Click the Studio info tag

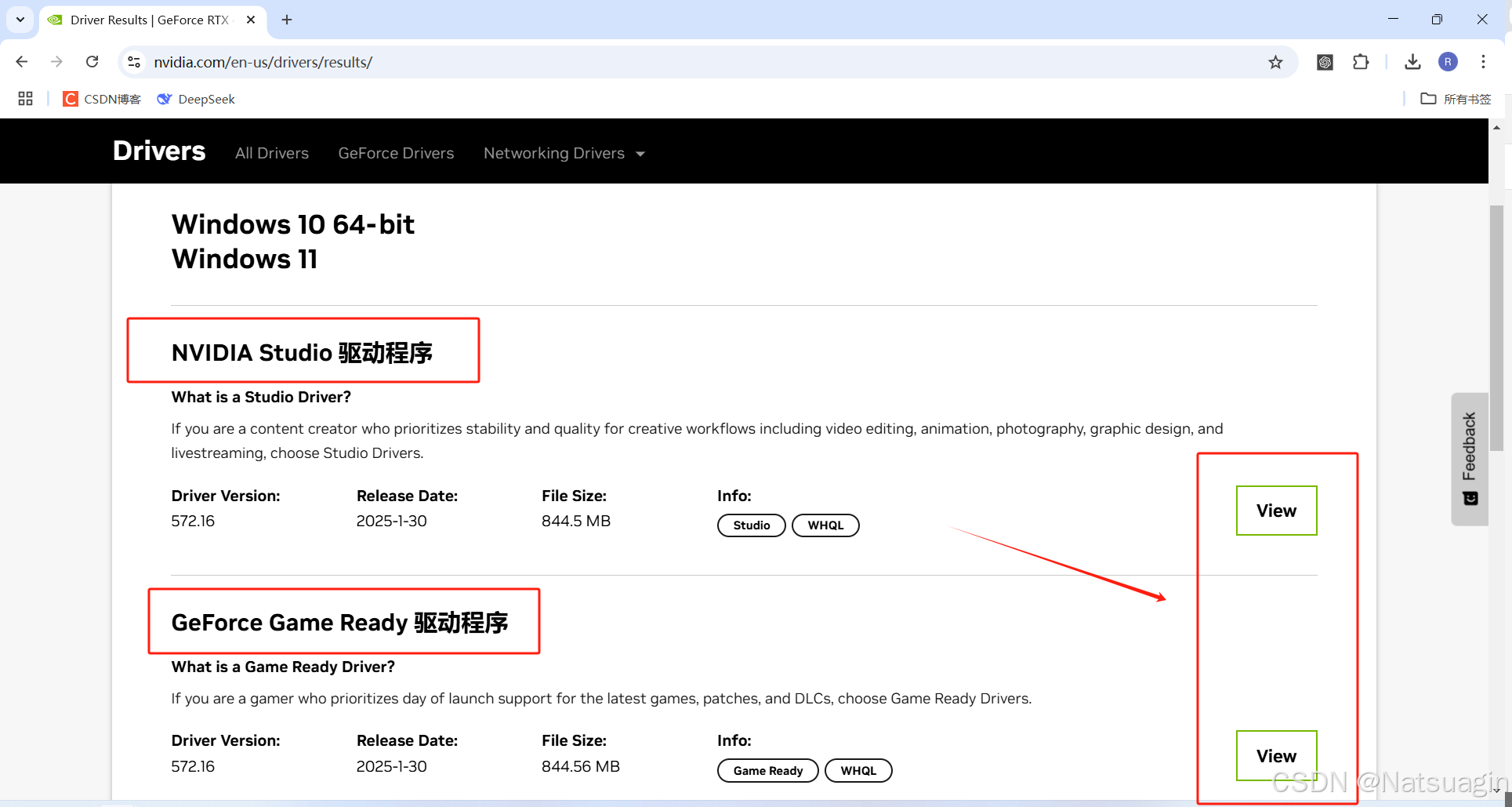click(751, 525)
